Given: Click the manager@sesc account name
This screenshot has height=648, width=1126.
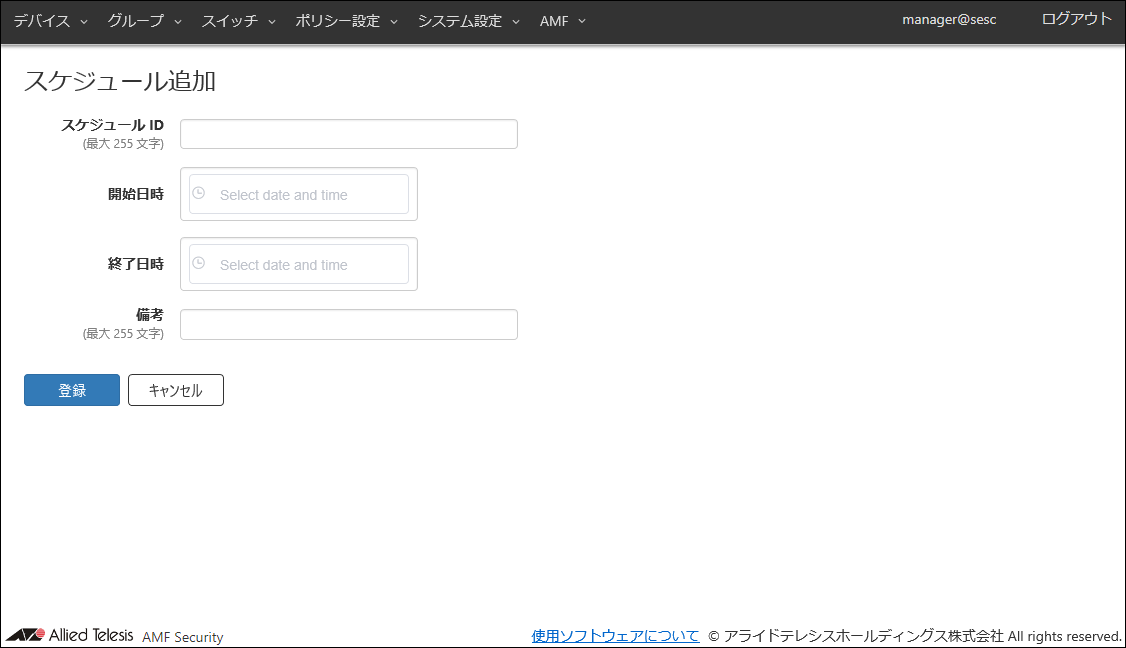Looking at the screenshot, I should 949,20.
